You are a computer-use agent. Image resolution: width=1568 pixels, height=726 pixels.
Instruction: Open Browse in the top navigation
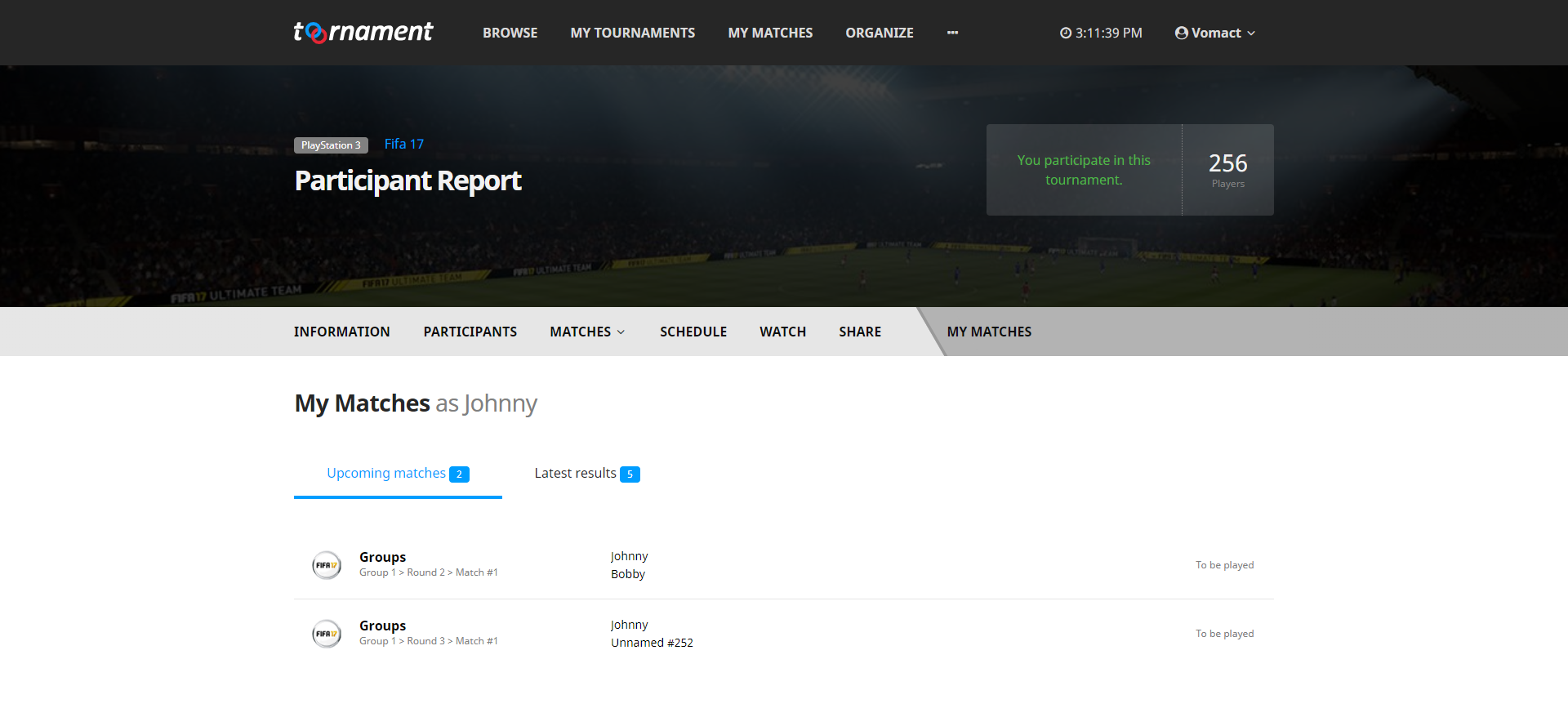510,33
